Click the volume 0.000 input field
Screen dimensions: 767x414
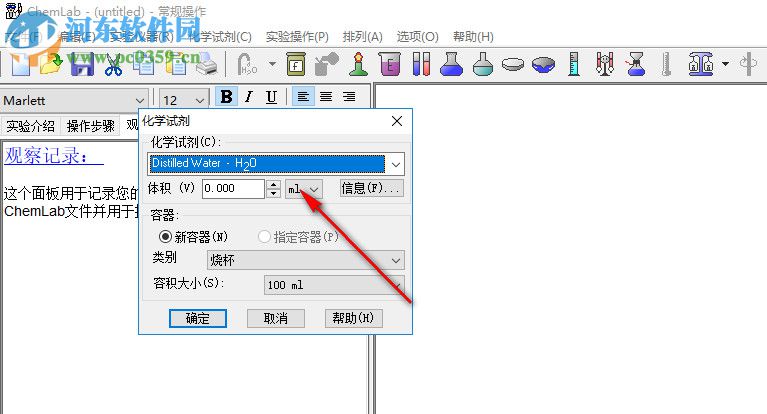[x=233, y=188]
